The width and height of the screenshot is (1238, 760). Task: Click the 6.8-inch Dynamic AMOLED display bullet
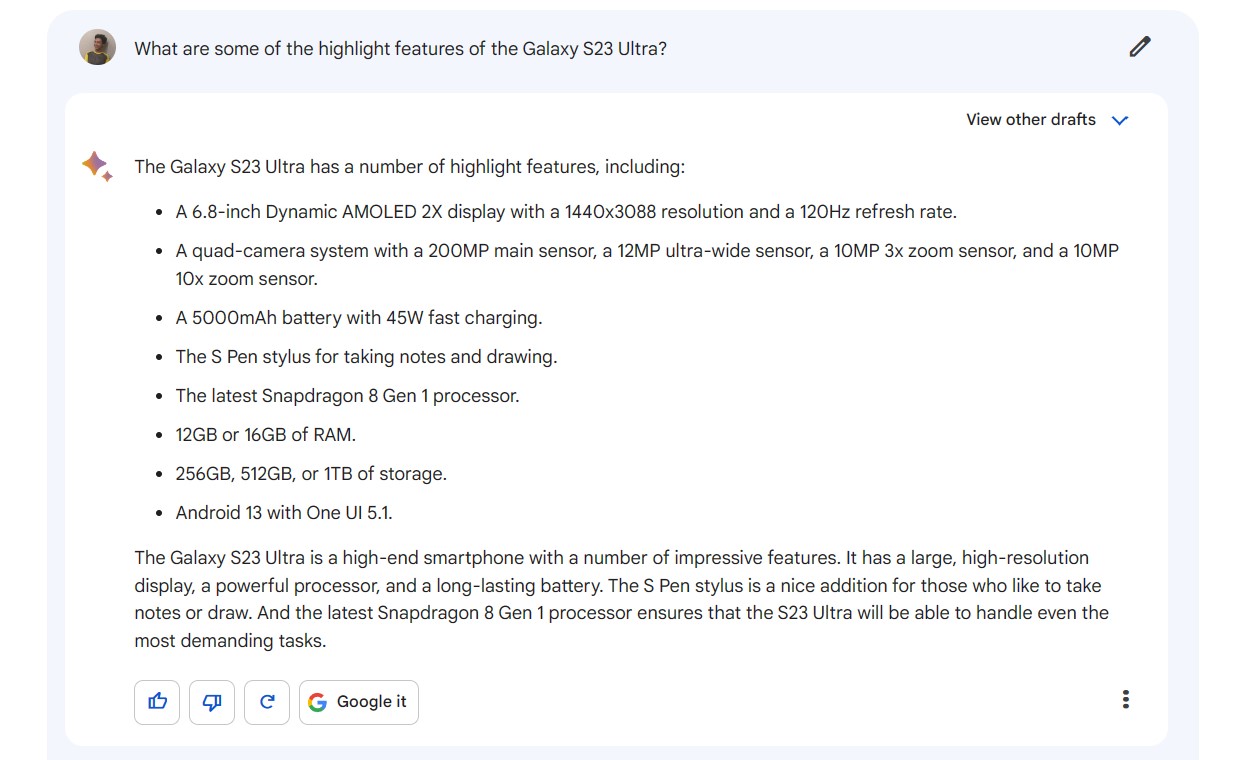[565, 212]
